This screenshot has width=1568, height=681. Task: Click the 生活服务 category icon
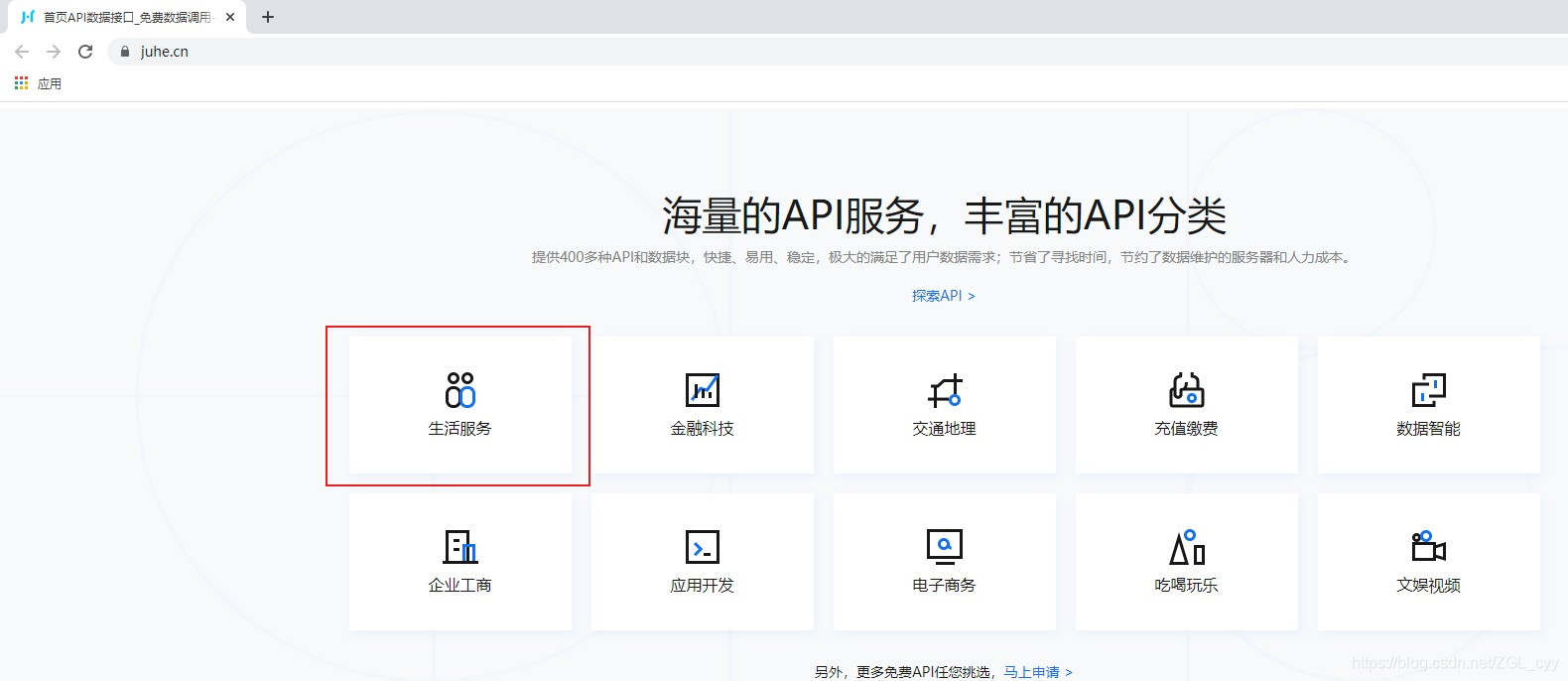tap(460, 390)
